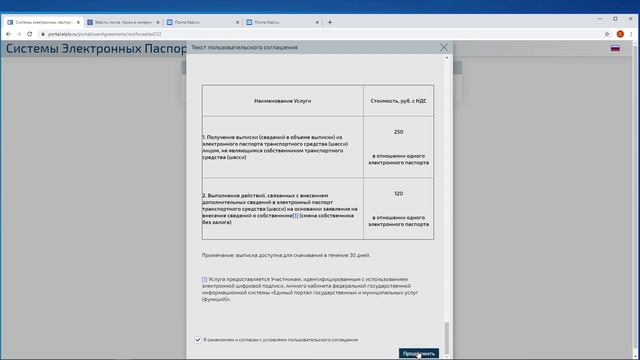
Task: Open footnote link [1] in service row 2
Action: click(296, 216)
